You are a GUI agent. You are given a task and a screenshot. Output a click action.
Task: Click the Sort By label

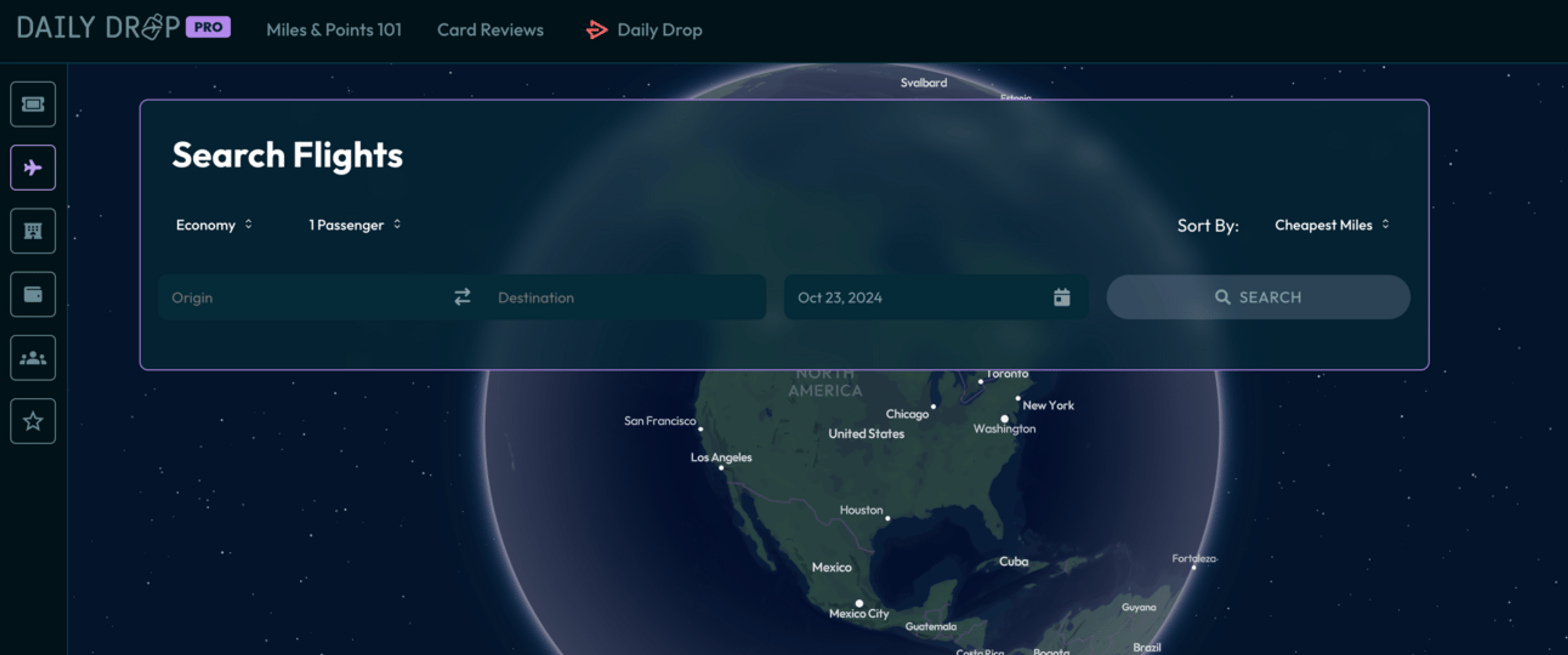click(1208, 226)
